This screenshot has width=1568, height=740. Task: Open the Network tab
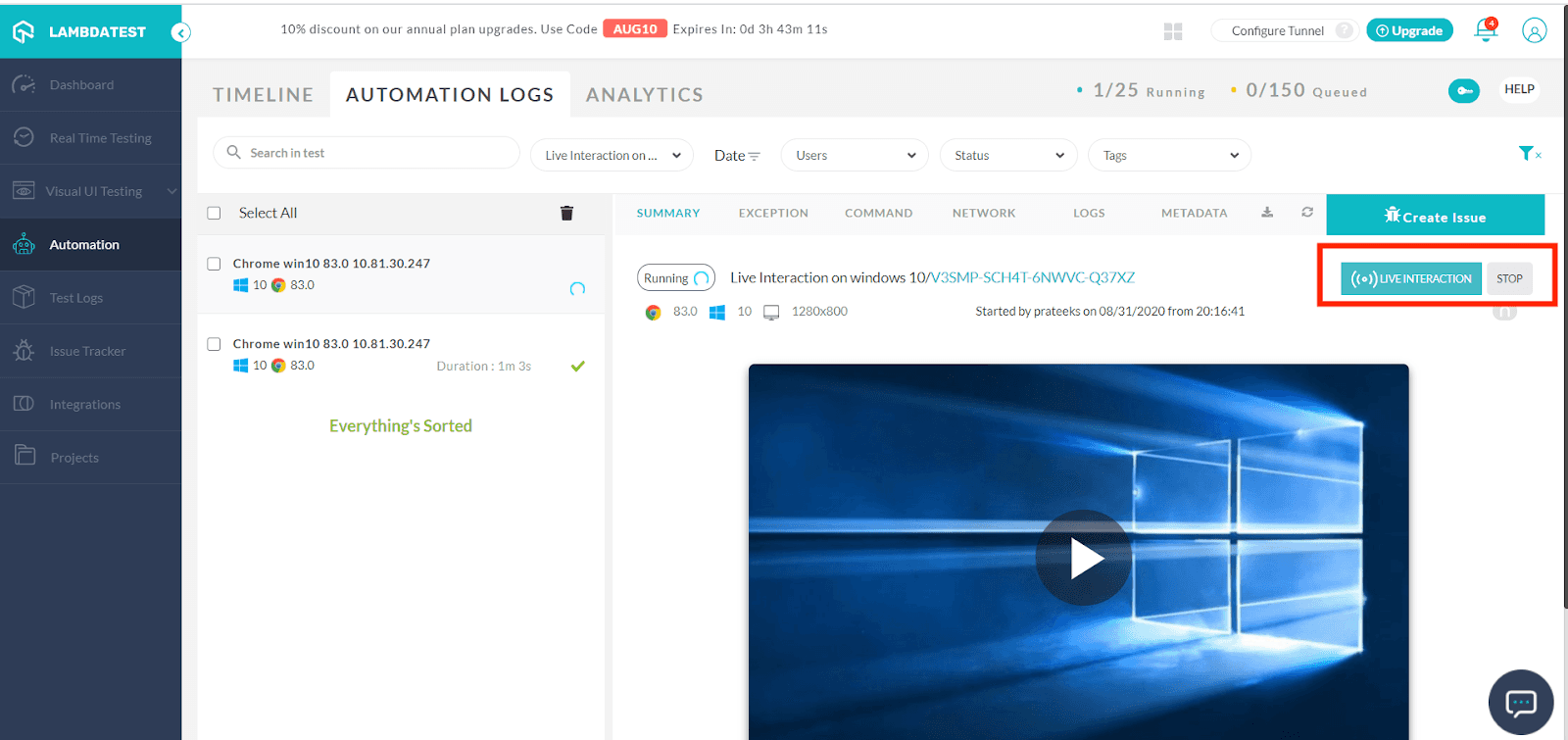[983, 213]
